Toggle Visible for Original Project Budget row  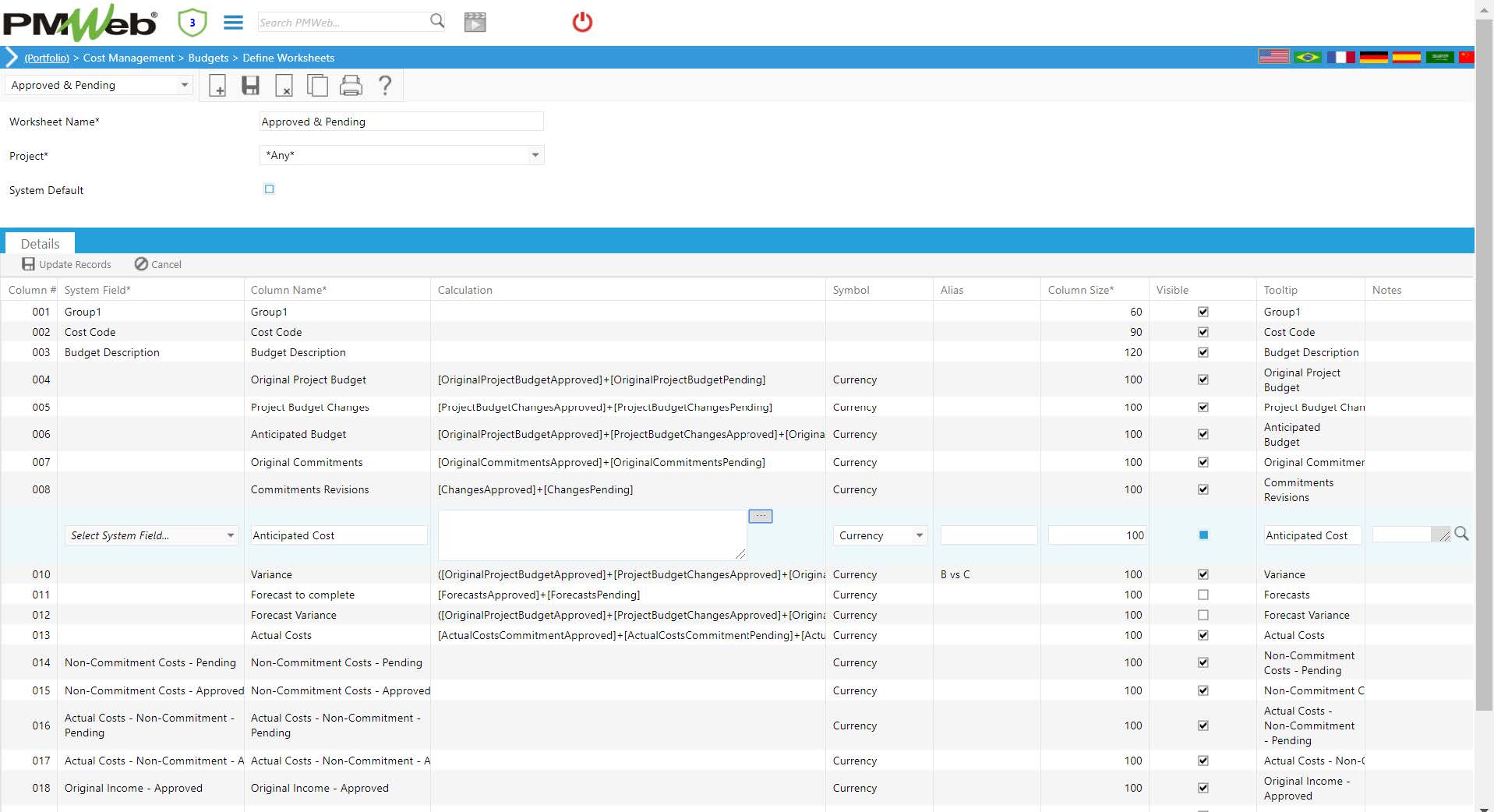click(x=1203, y=380)
